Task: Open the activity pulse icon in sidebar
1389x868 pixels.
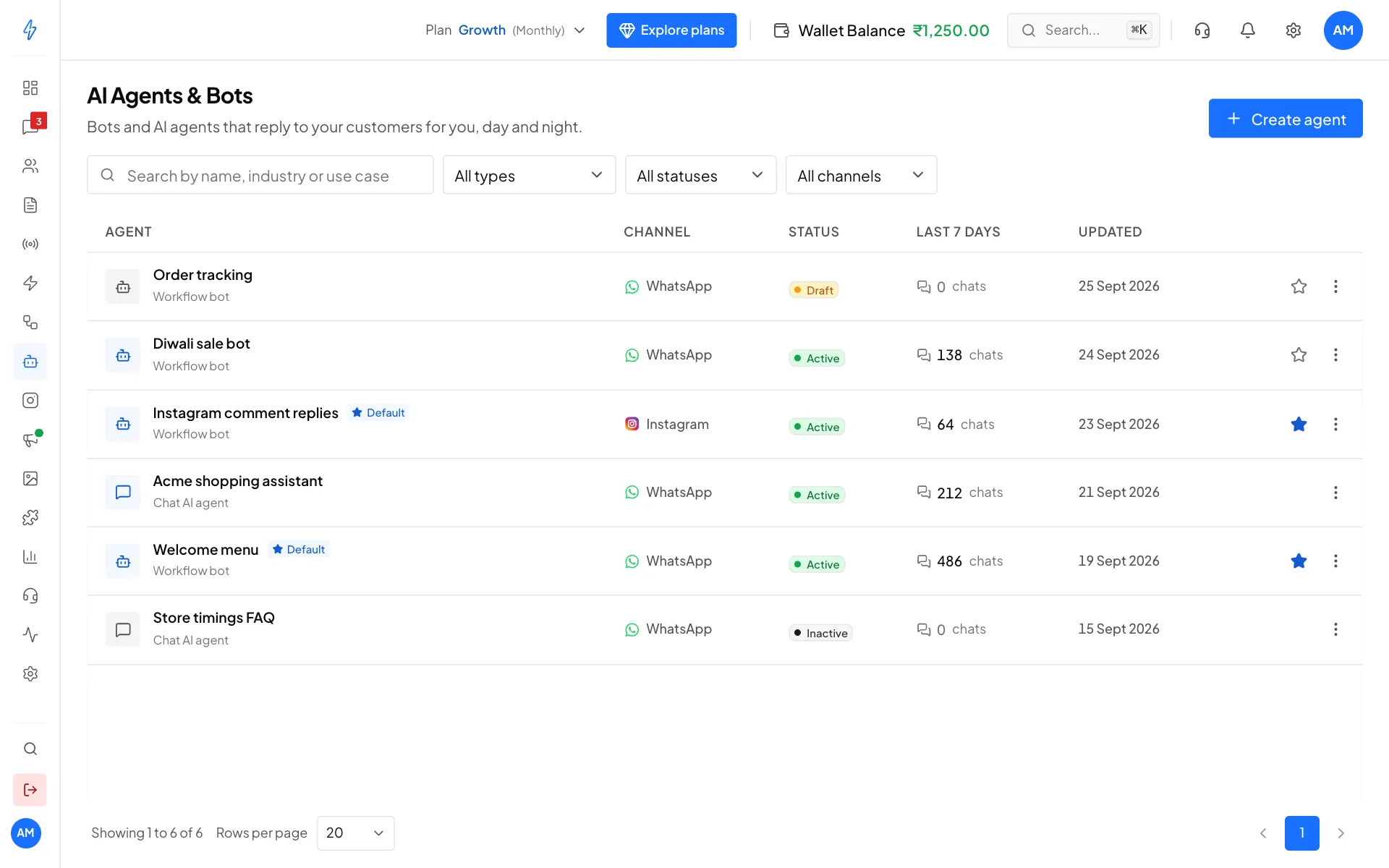Action: [30, 634]
